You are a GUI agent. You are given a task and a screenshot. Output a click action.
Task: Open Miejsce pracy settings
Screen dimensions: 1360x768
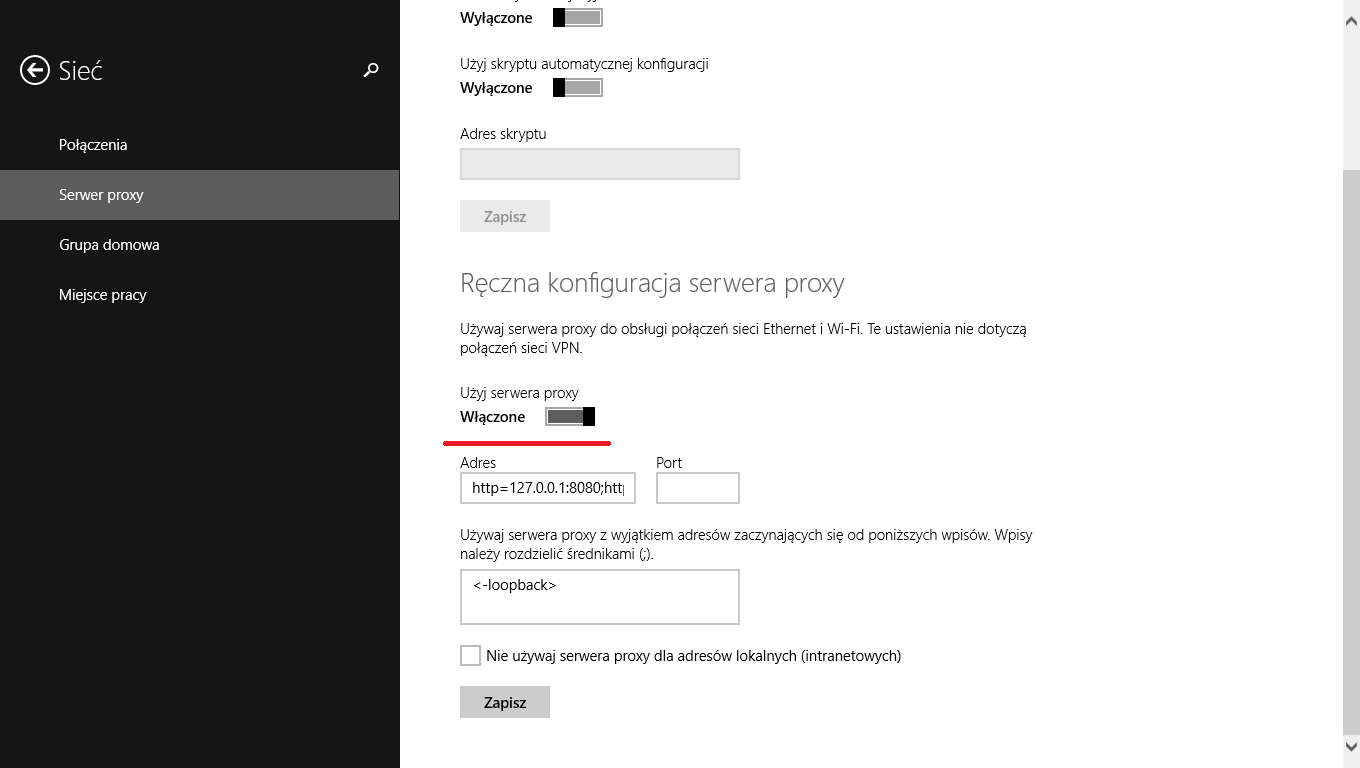(x=200, y=295)
